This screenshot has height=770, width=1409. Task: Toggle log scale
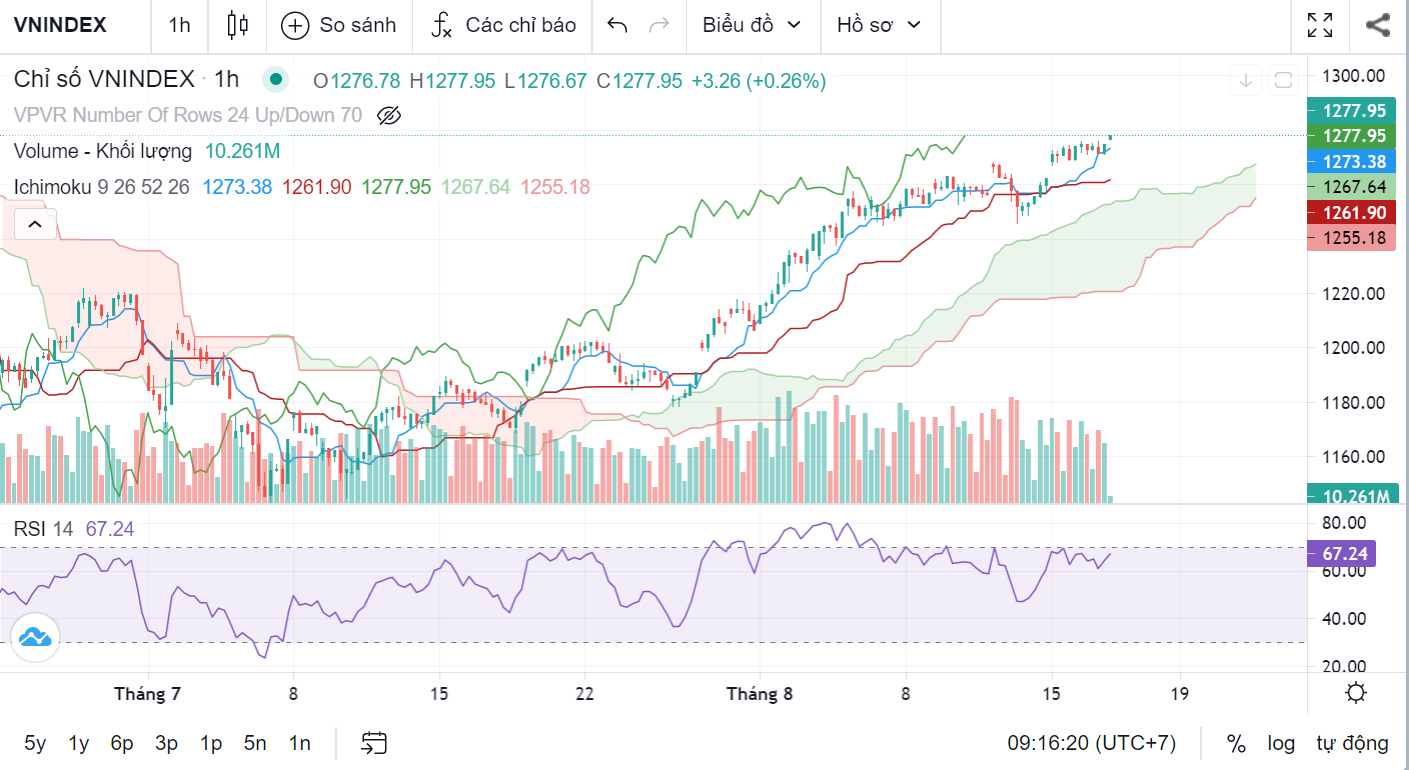(1281, 743)
